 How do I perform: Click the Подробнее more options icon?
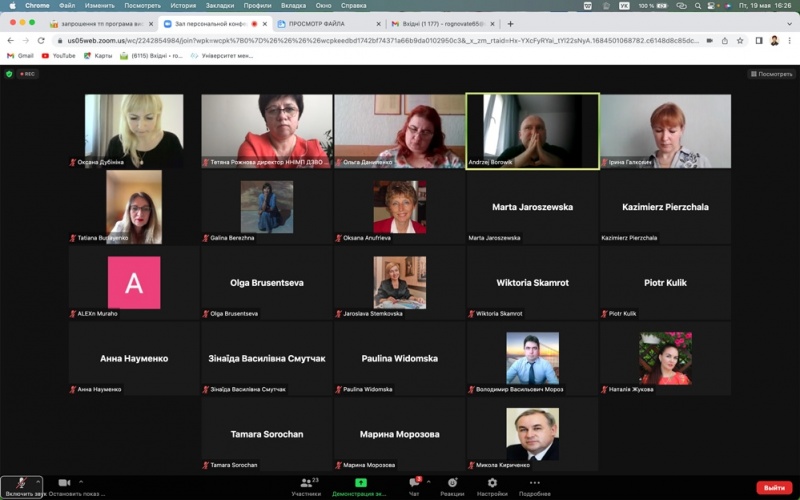click(x=534, y=484)
